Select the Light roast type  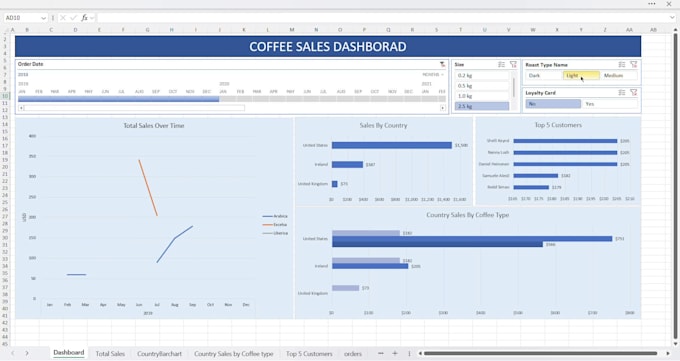pos(581,75)
